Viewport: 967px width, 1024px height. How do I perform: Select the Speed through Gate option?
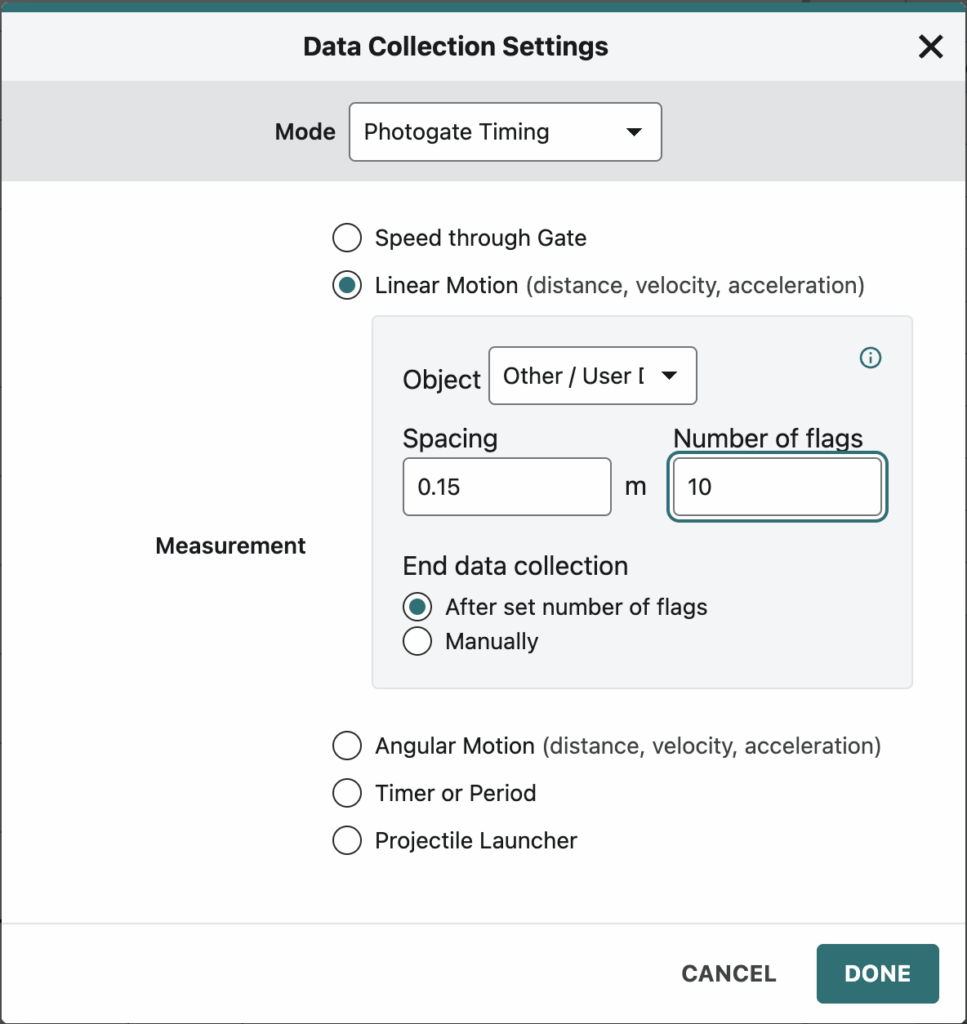[346, 238]
